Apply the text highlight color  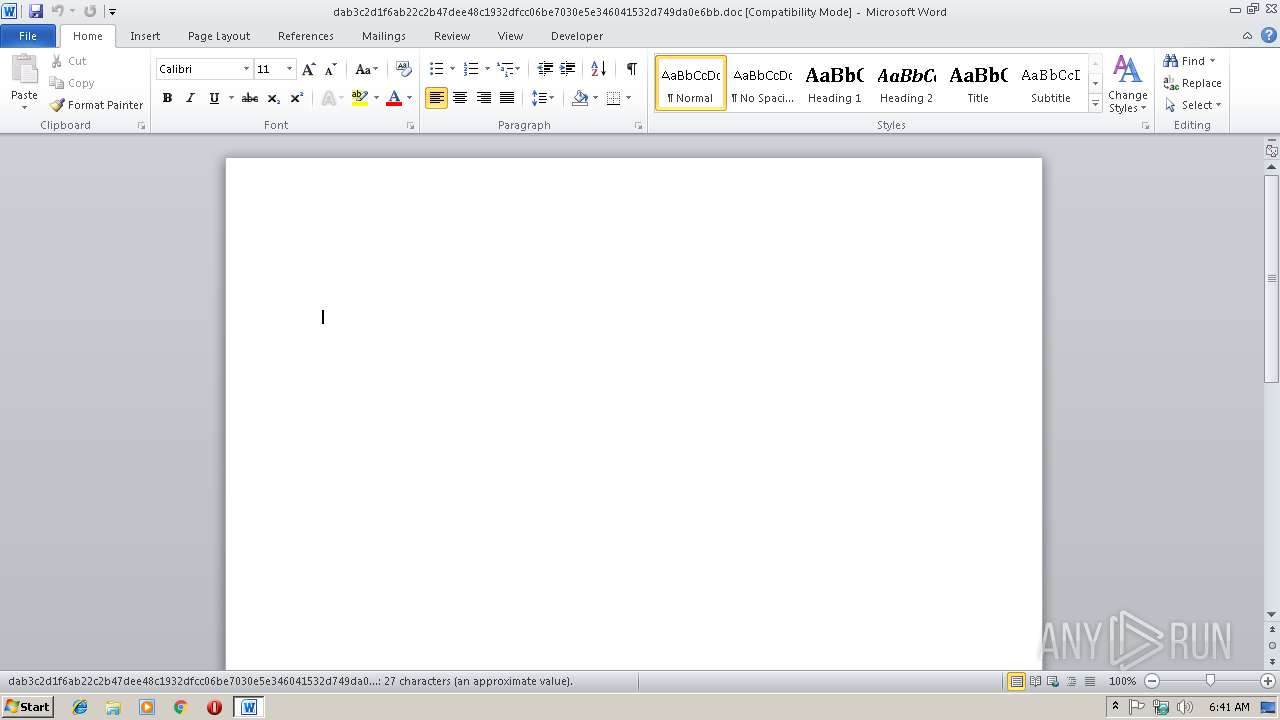(359, 98)
